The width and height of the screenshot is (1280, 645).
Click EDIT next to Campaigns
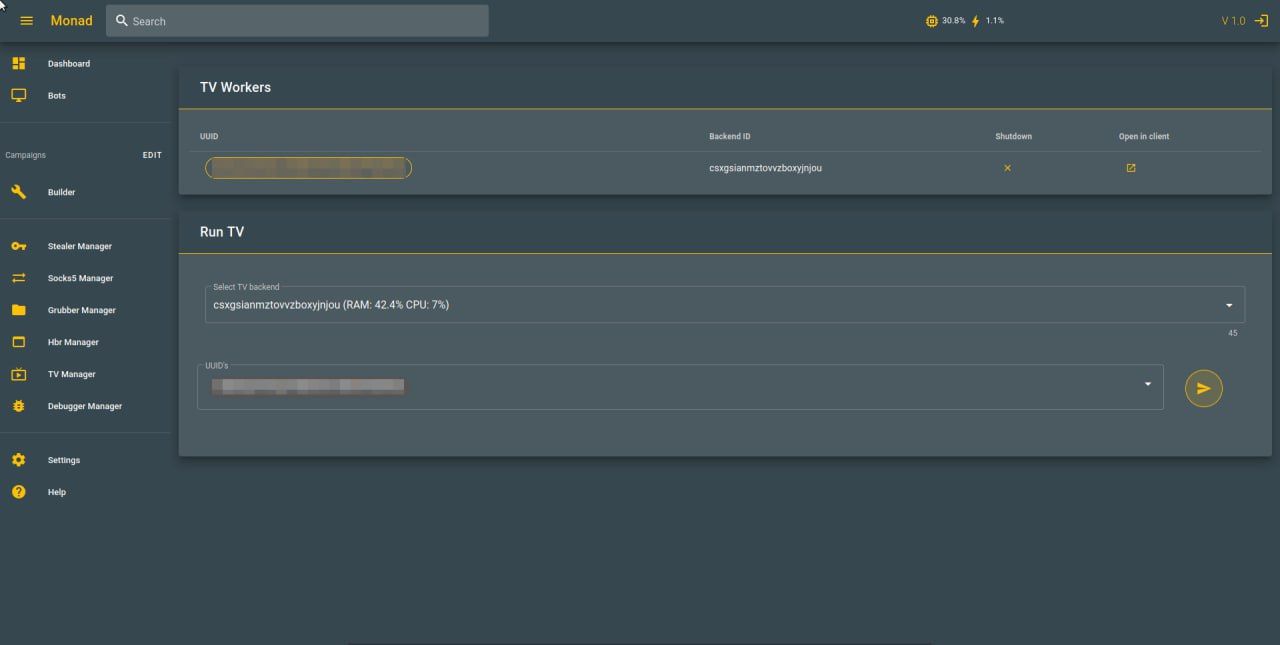coord(152,155)
